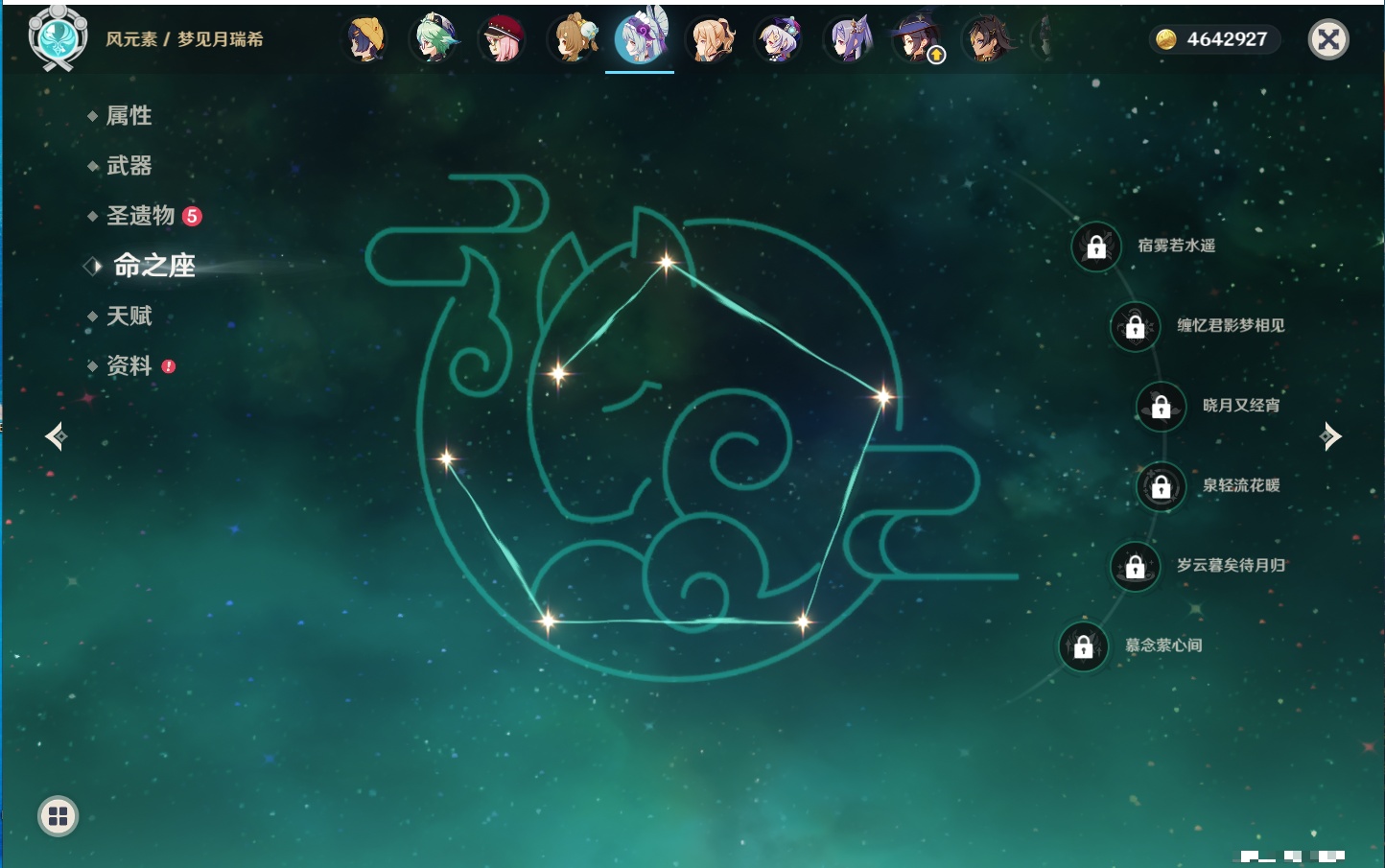Click the lock icon beside 慕念萦心间
This screenshot has width=1385, height=868.
click(1084, 646)
